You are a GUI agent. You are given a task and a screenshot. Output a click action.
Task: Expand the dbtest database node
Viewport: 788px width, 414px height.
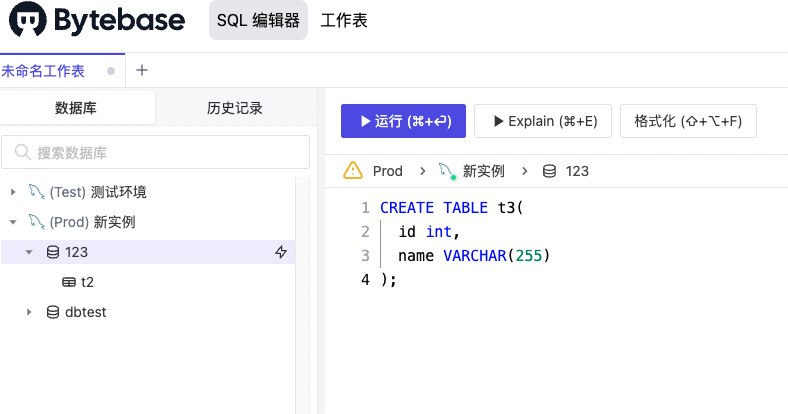[x=29, y=312]
